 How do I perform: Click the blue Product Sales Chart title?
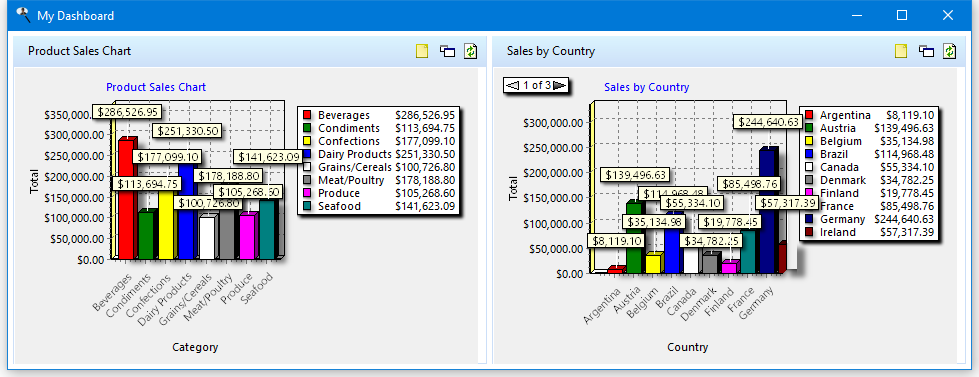pyautogui.click(x=156, y=87)
